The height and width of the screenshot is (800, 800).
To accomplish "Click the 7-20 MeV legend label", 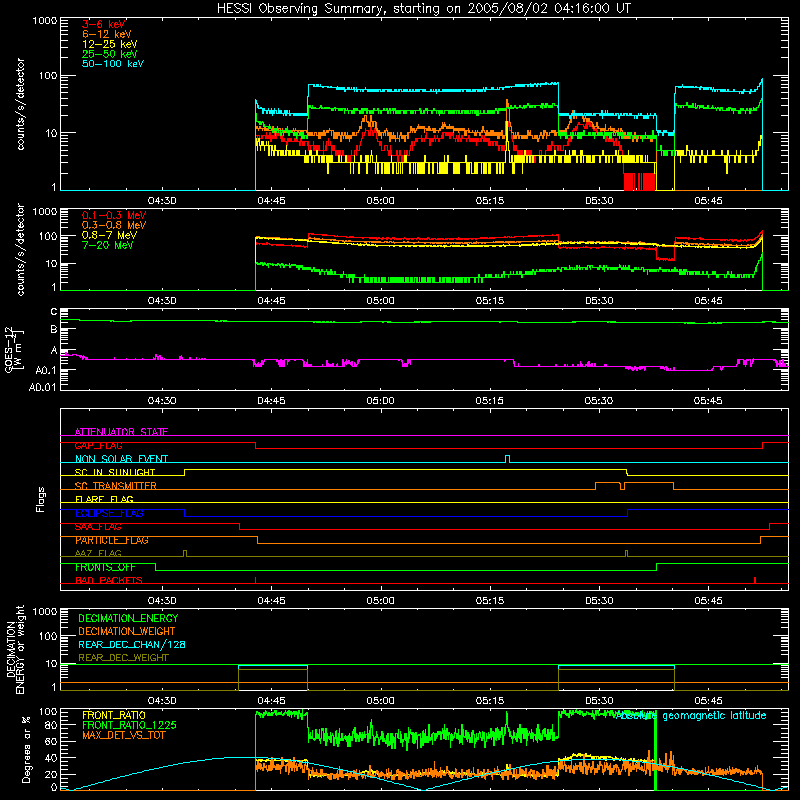I will [x=107, y=245].
